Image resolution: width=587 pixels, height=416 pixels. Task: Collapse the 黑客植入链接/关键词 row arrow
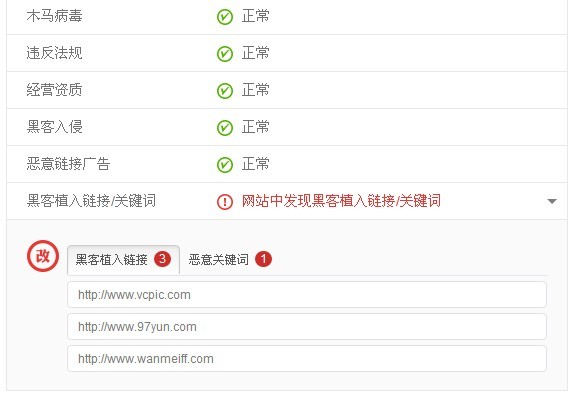pyautogui.click(x=551, y=201)
